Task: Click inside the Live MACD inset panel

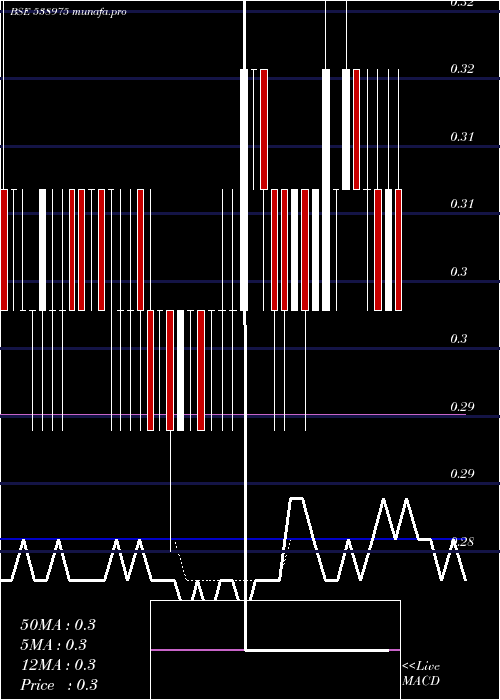Action: click(x=275, y=650)
